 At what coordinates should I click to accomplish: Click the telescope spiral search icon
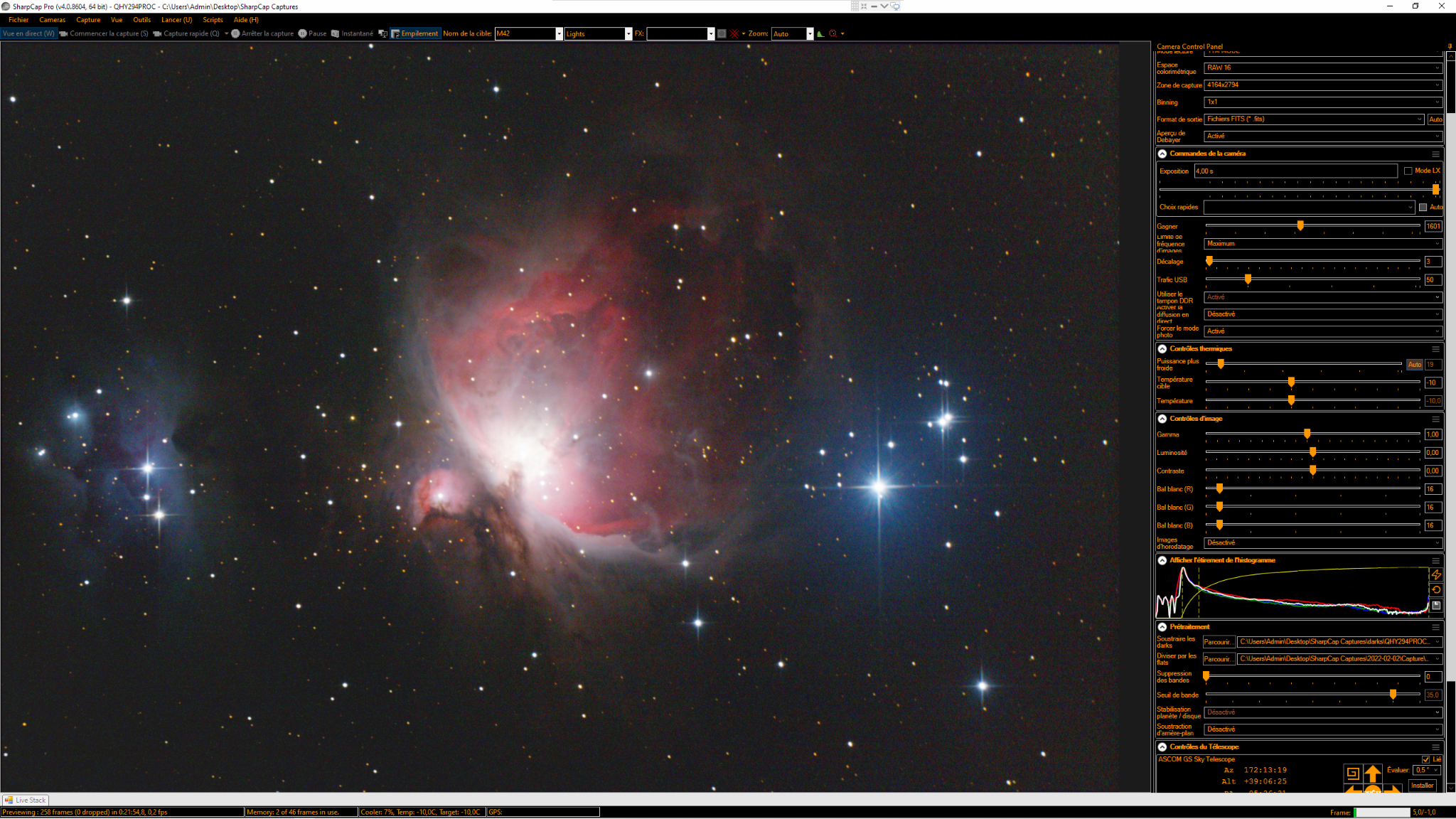[x=1353, y=773]
